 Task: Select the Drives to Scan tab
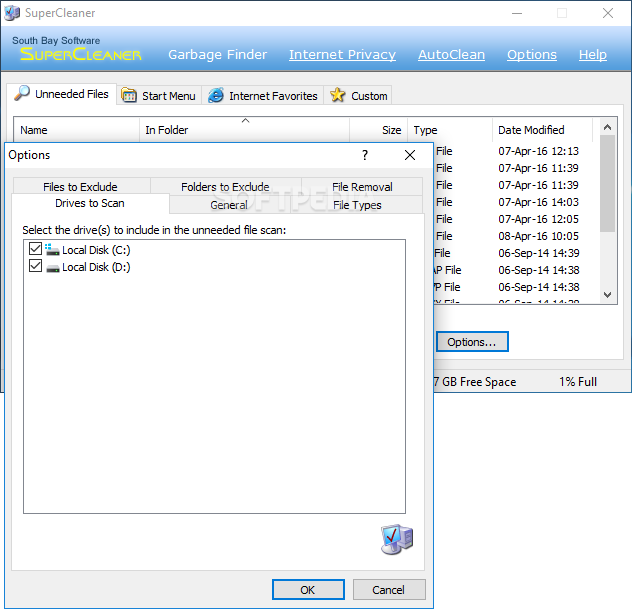click(x=90, y=203)
